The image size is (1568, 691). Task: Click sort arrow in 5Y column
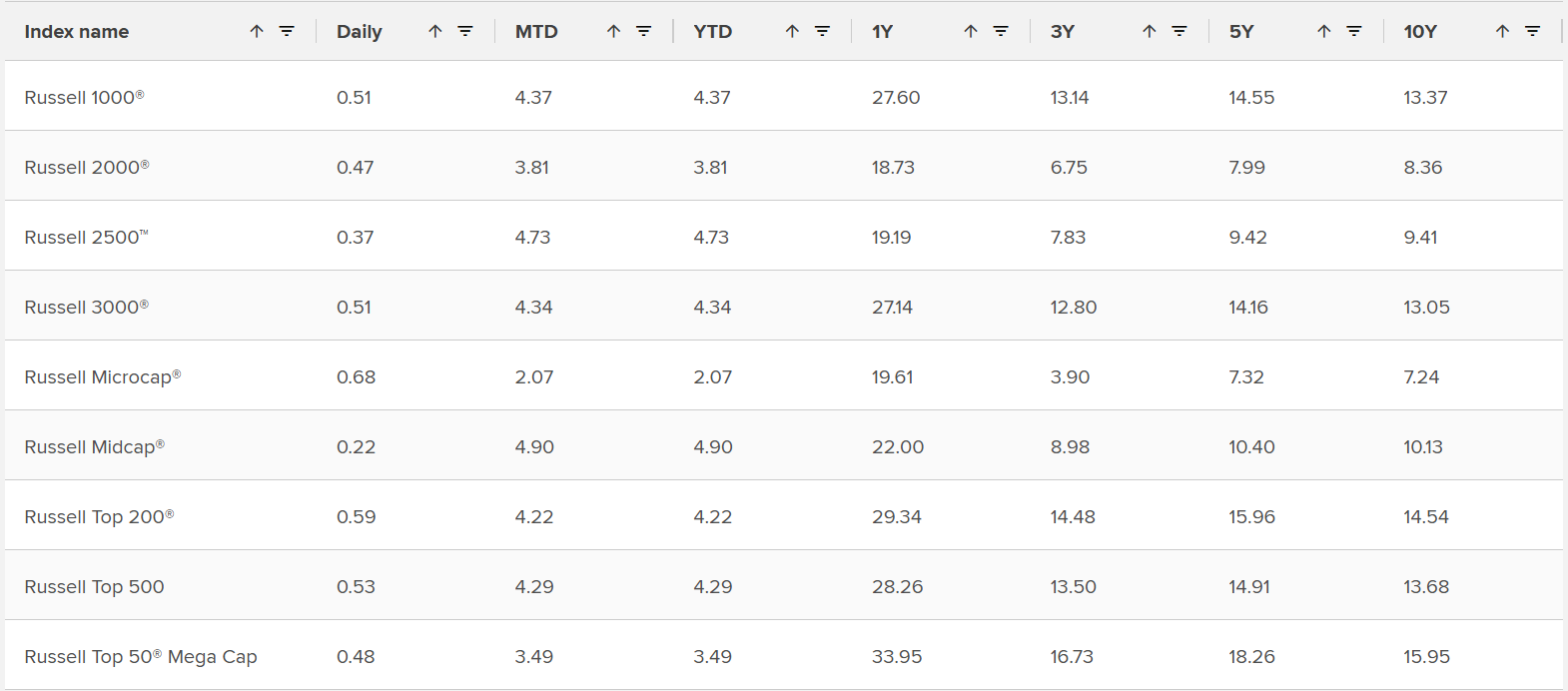coord(1324,32)
